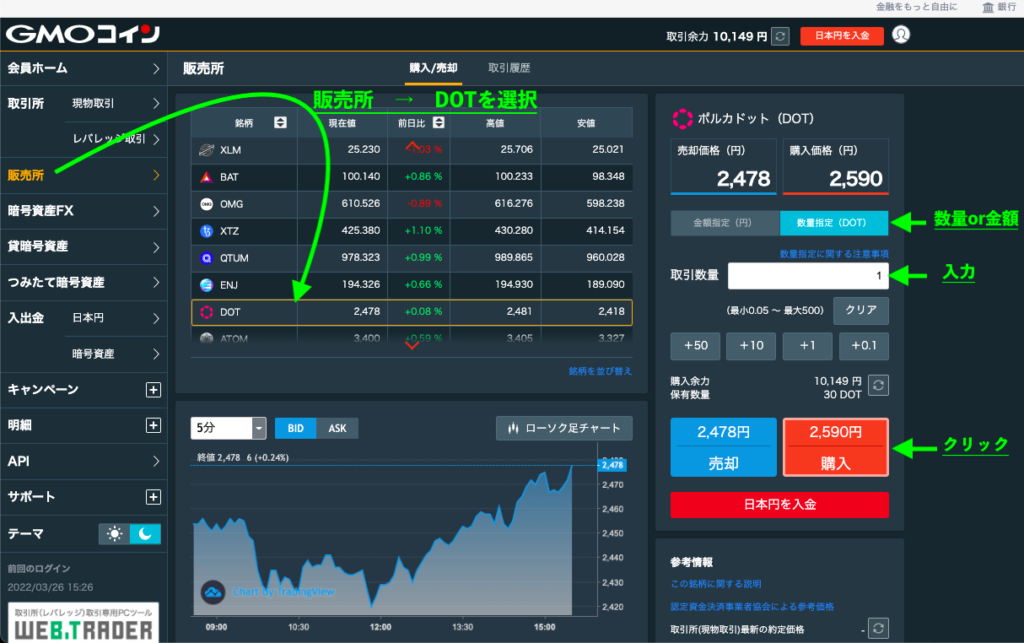Click the large red 日本円を入金 button
This screenshot has width=1024, height=643.
click(x=780, y=505)
